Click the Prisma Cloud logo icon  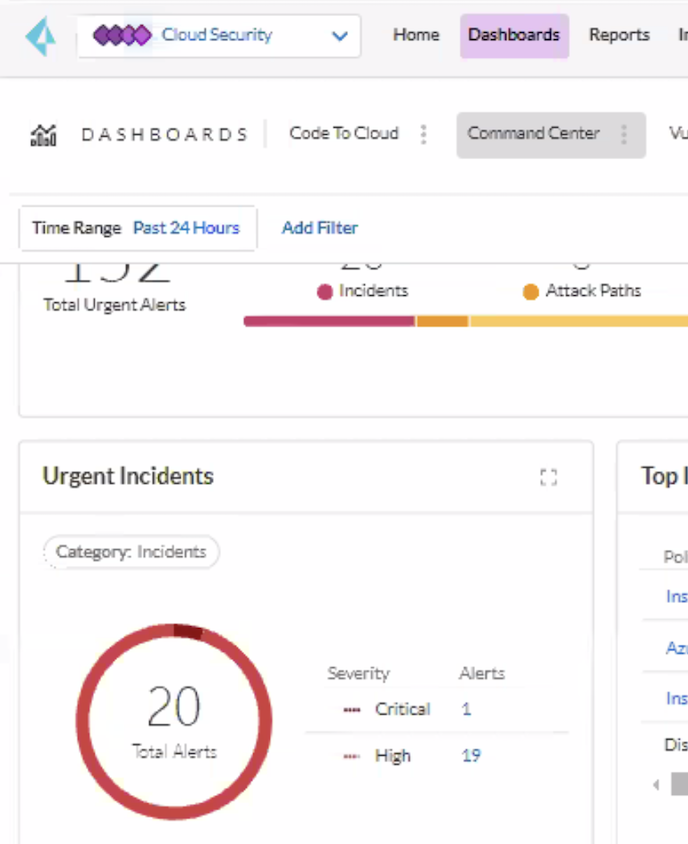pyautogui.click(x=40, y=34)
